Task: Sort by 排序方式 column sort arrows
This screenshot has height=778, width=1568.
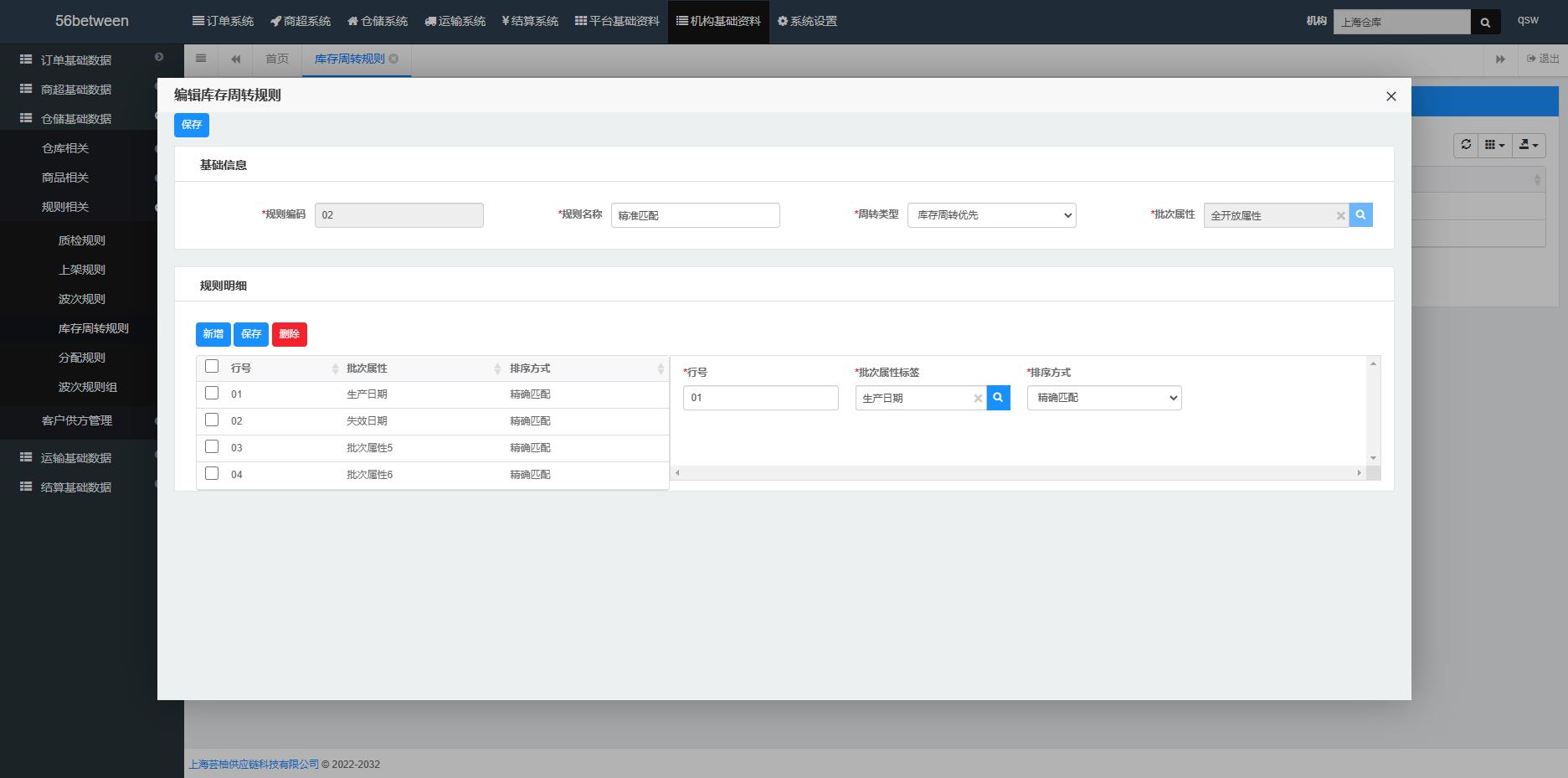Action: click(661, 368)
